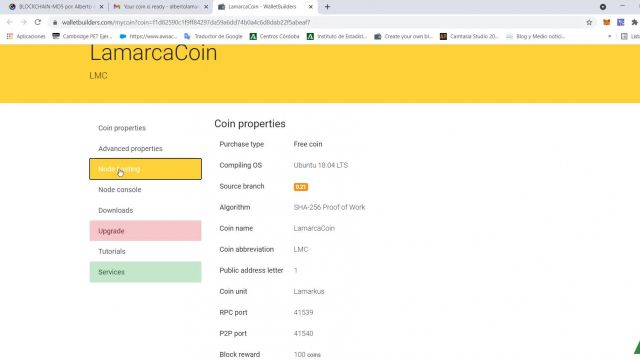This screenshot has width=640, height=360.
Task: Switch to the BLOCKCHAIN-MDS browser tab
Action: click(x=55, y=7)
